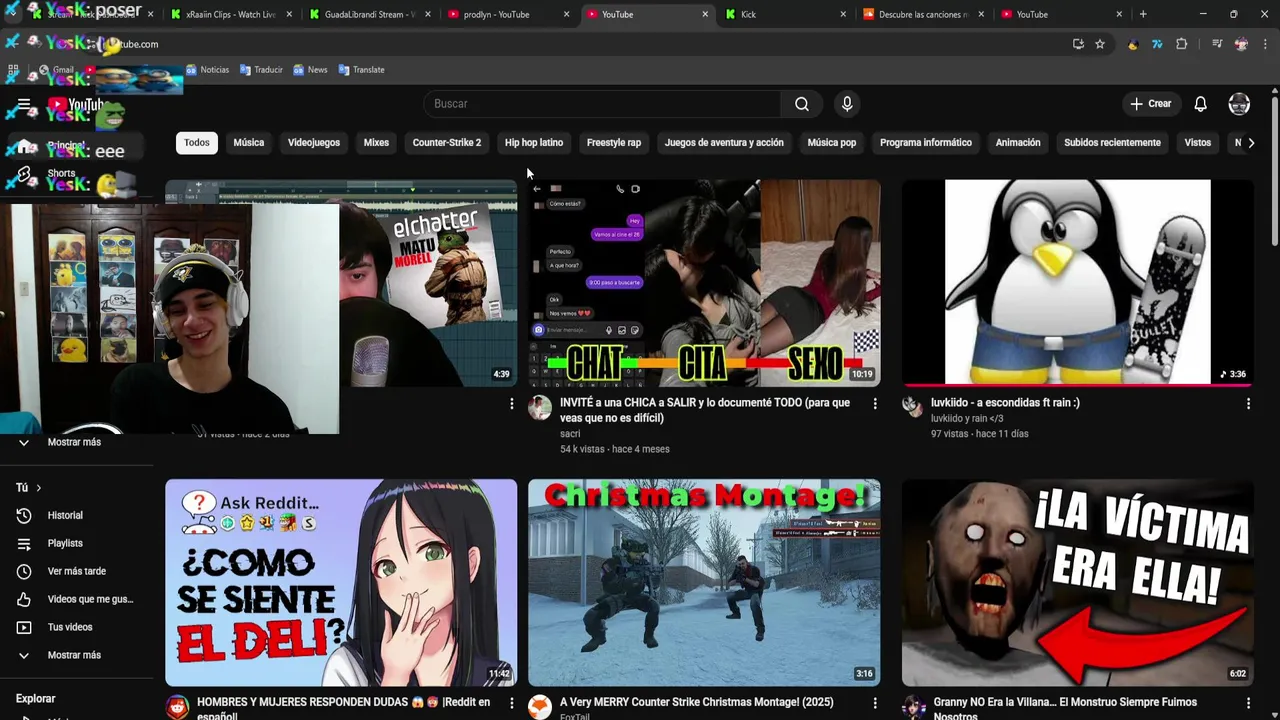Click the FoxTail channel avatar

[x=540, y=707]
